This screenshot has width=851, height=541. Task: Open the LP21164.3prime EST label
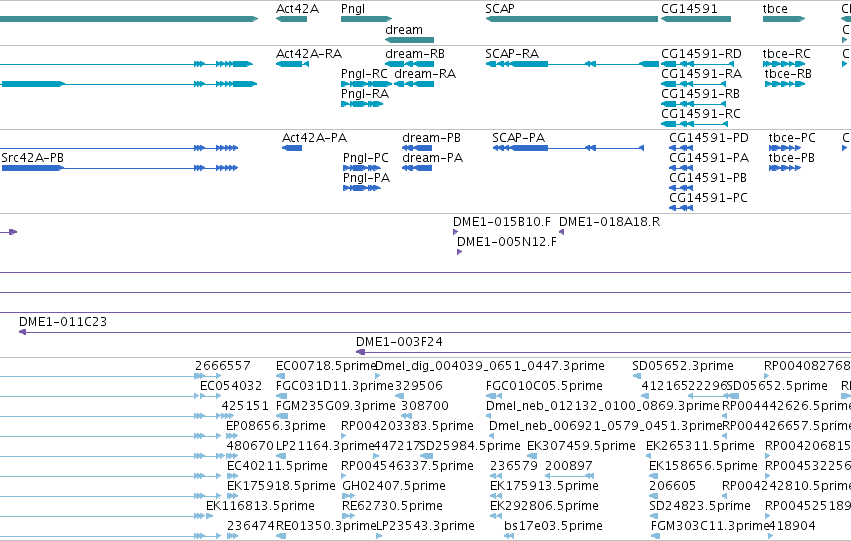click(326, 447)
